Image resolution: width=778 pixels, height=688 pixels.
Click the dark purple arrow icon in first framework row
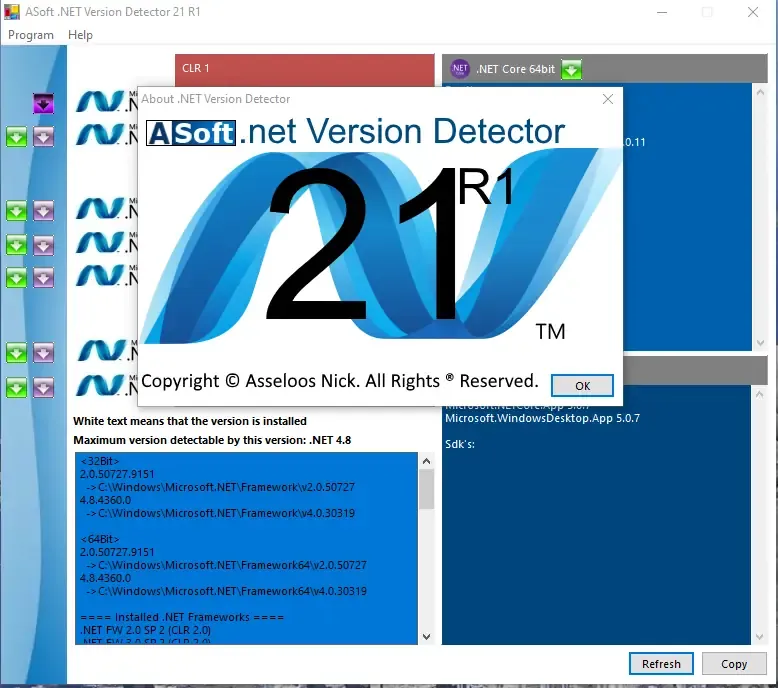pyautogui.click(x=44, y=103)
